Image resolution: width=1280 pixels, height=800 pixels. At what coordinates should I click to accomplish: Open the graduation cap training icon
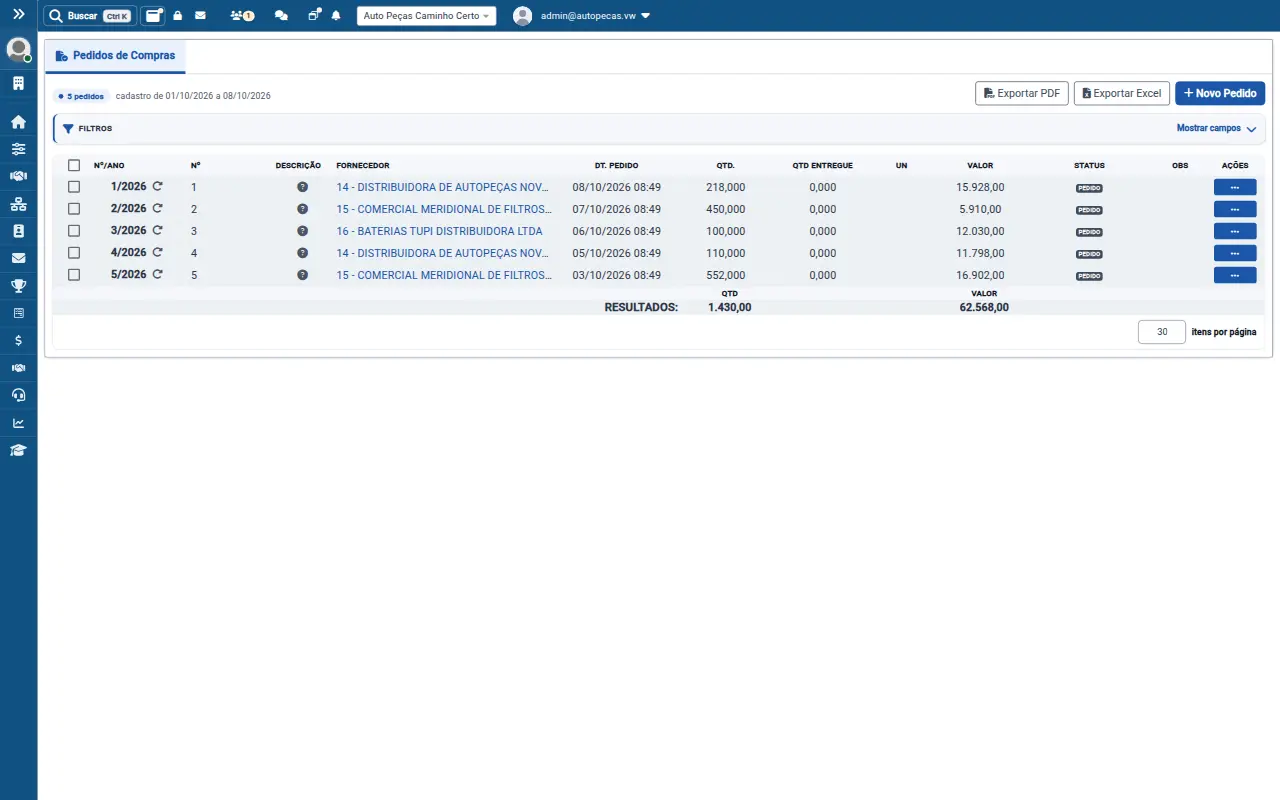coord(18,450)
